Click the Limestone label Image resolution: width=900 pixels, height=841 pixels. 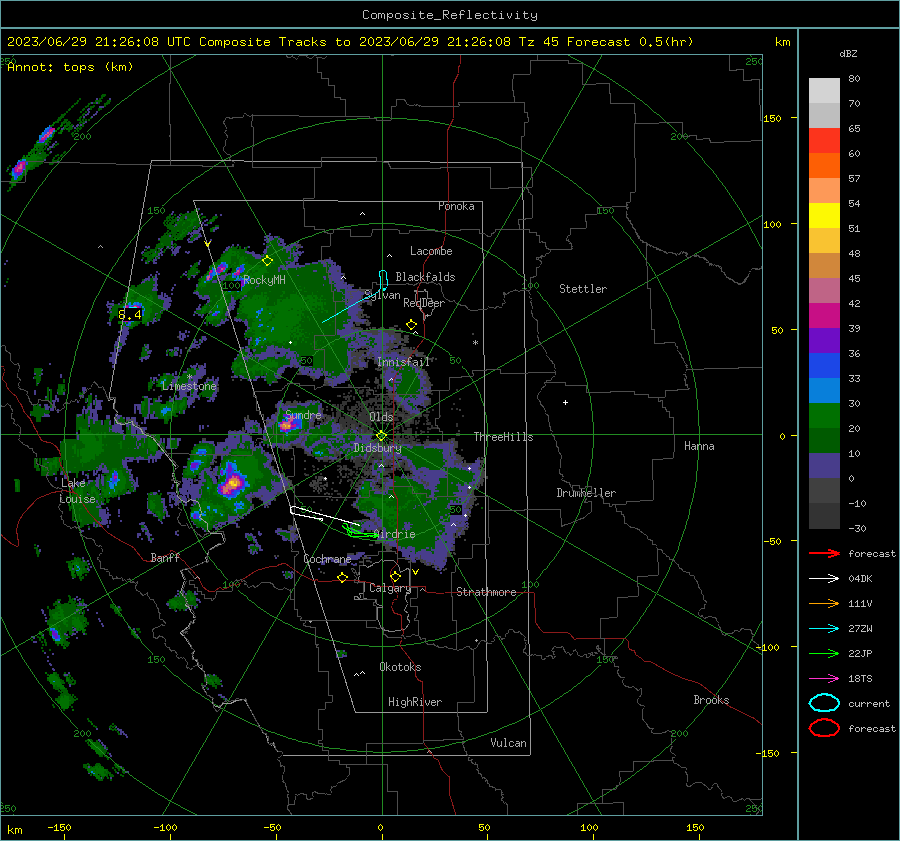(189, 386)
